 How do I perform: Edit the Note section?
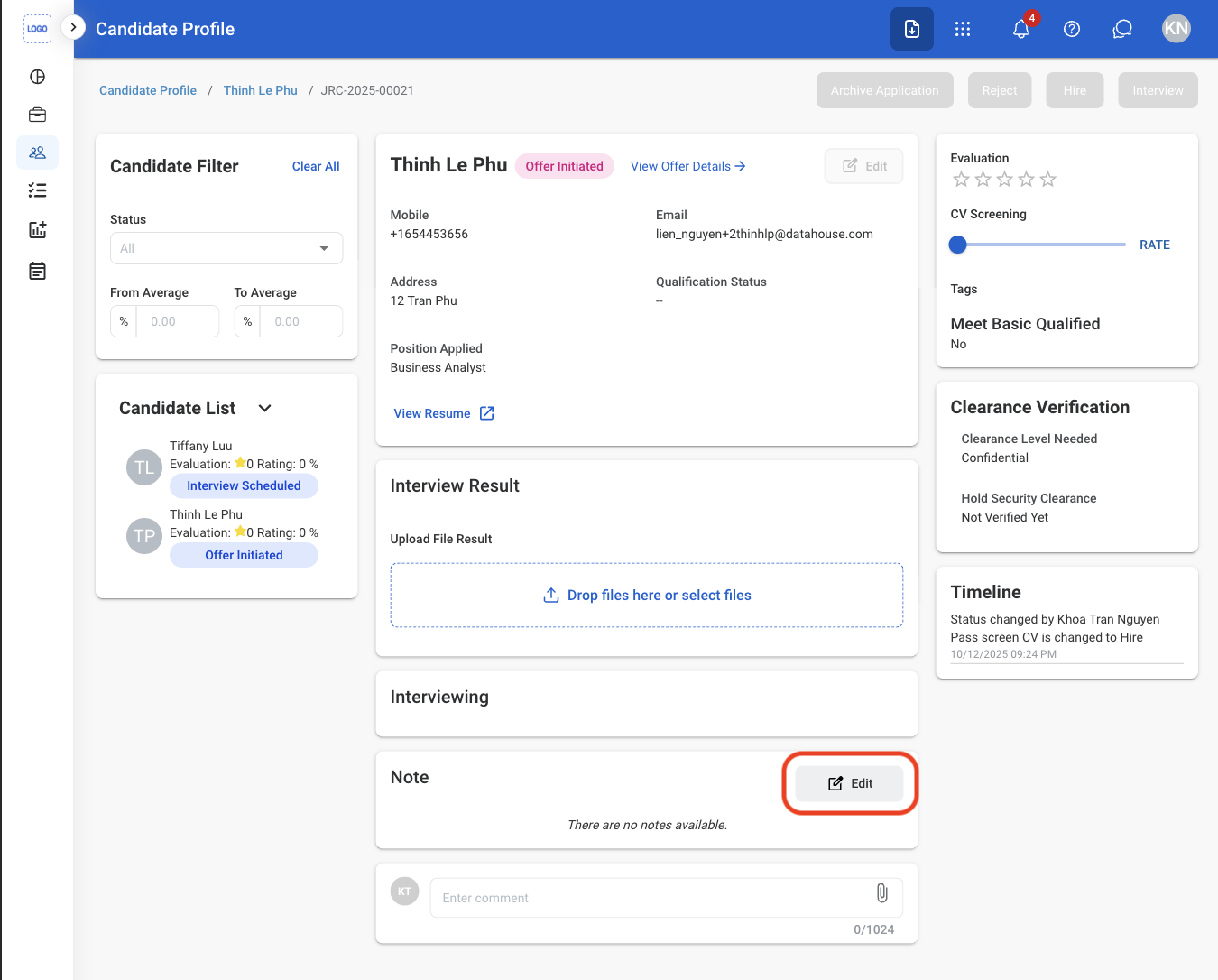(x=850, y=783)
